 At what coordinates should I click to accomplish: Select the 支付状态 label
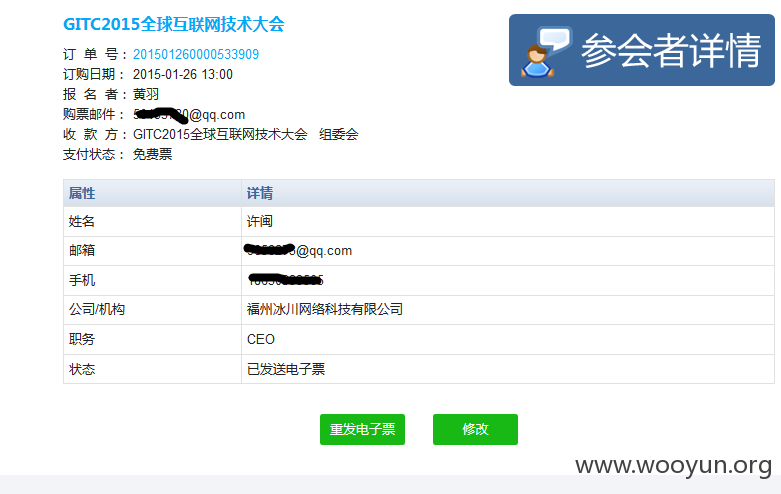click(93, 154)
